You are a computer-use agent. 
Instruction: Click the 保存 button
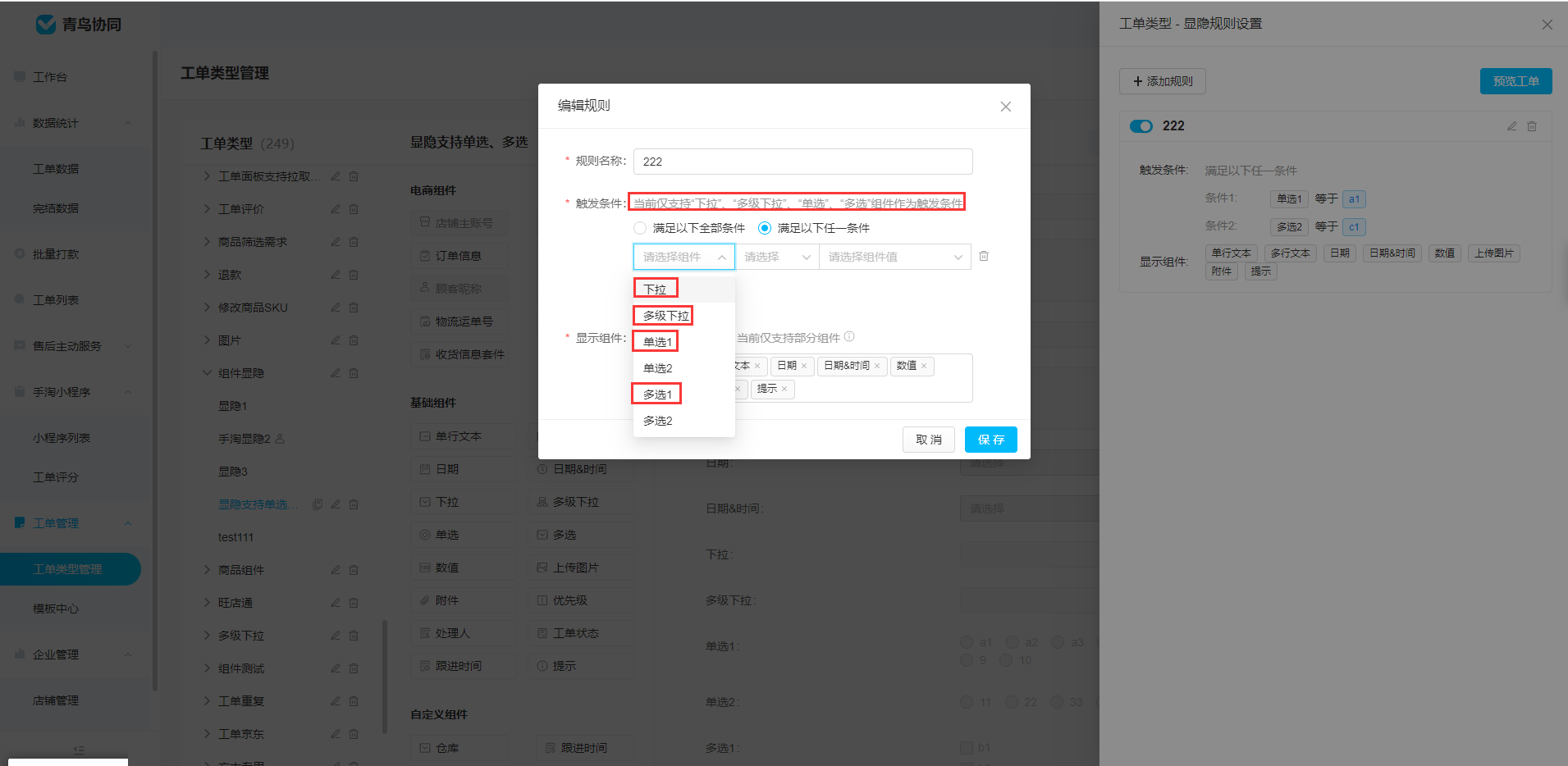[x=991, y=440]
